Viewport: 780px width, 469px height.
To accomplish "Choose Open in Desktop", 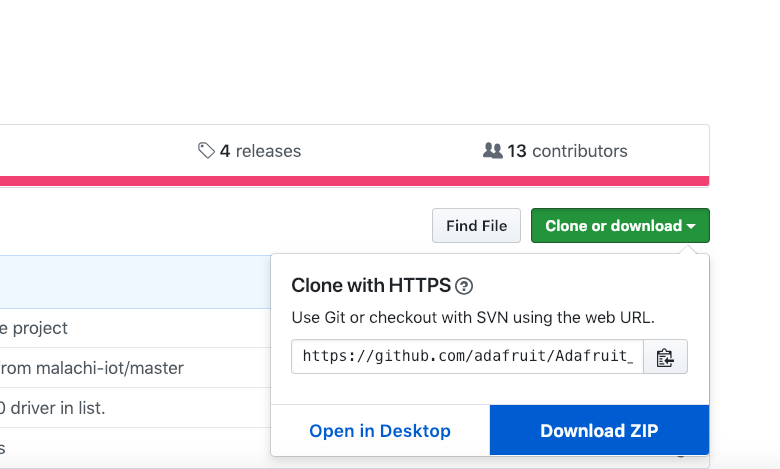I will [x=380, y=431].
